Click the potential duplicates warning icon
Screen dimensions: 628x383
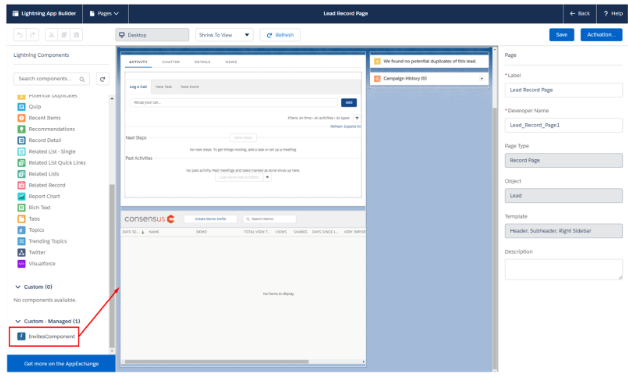pos(377,61)
